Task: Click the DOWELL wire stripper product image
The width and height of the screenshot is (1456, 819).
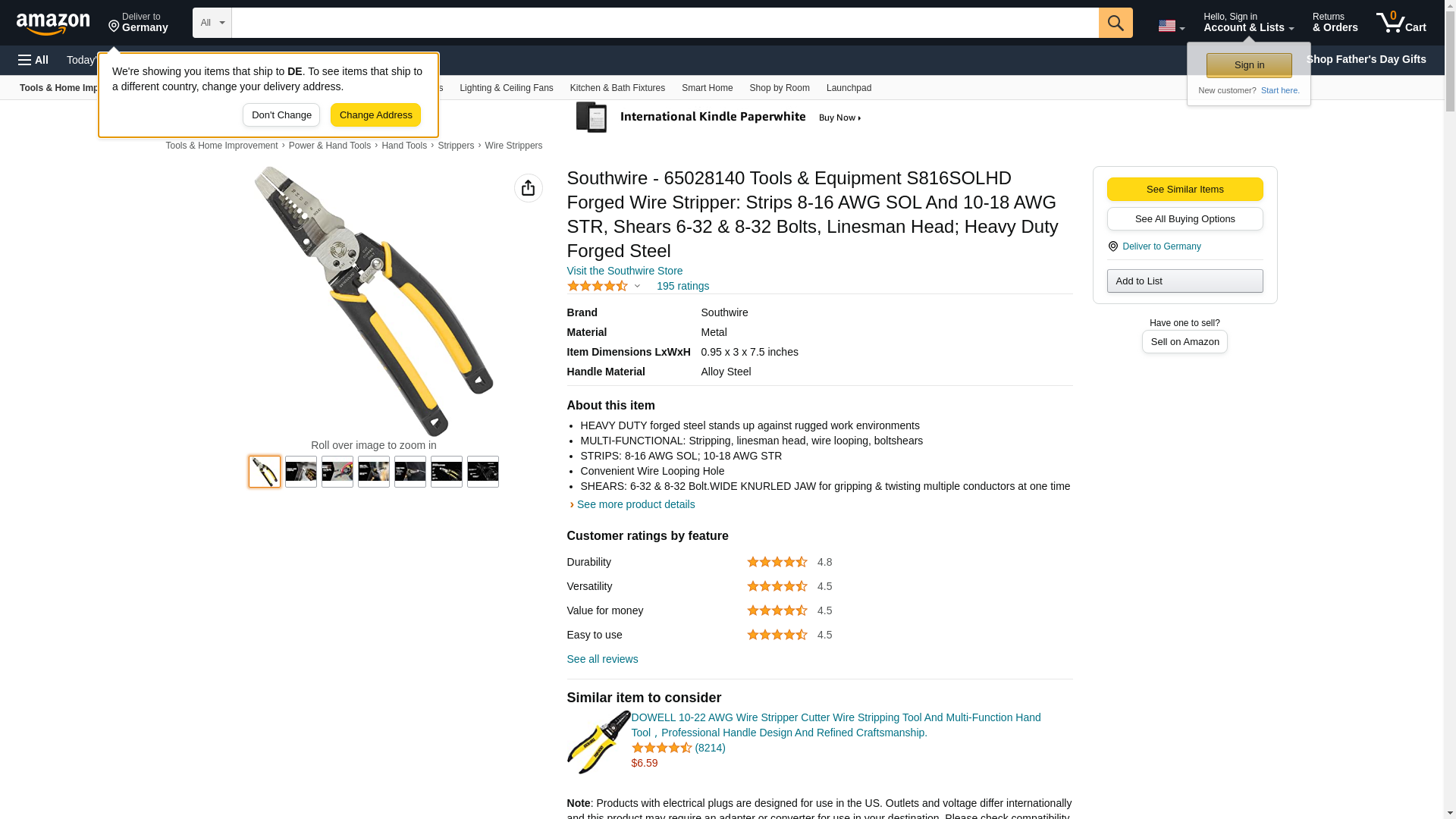Action: (x=598, y=742)
